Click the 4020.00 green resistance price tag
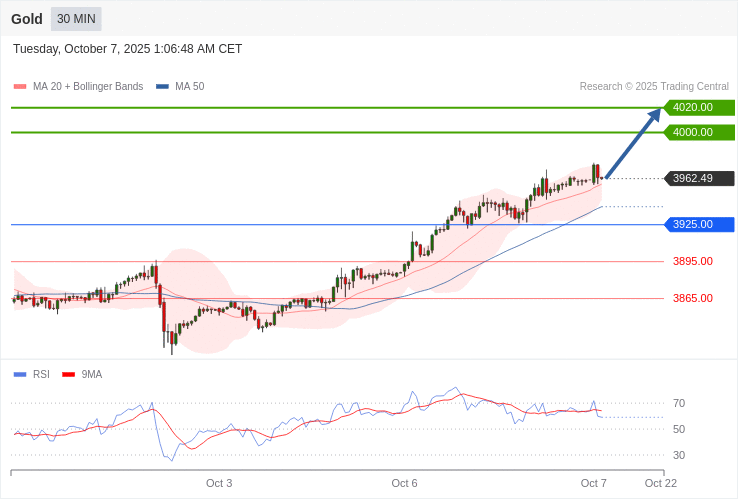The image size is (738, 500). (x=698, y=108)
